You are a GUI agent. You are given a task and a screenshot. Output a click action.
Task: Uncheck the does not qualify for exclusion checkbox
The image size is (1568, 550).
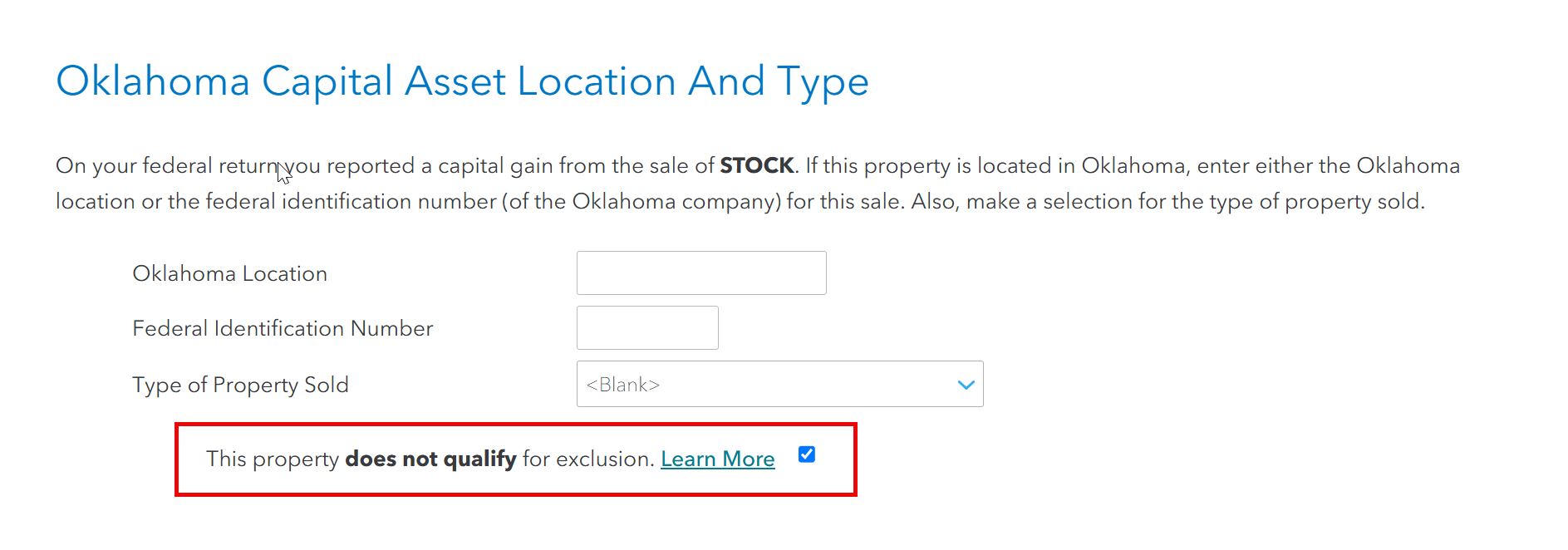pos(806,454)
